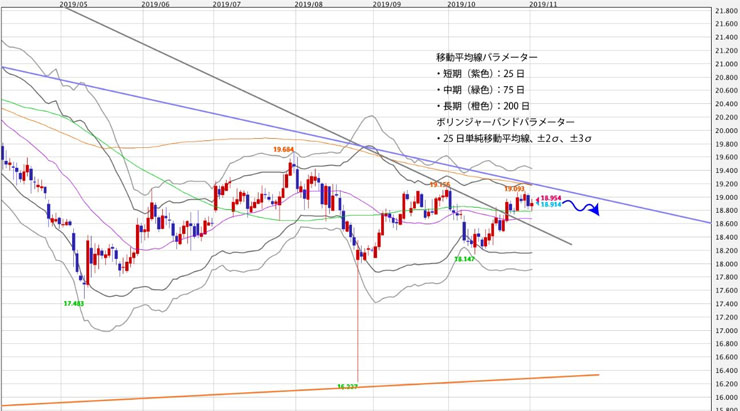Click the 2019/06 date label

[155, 4]
